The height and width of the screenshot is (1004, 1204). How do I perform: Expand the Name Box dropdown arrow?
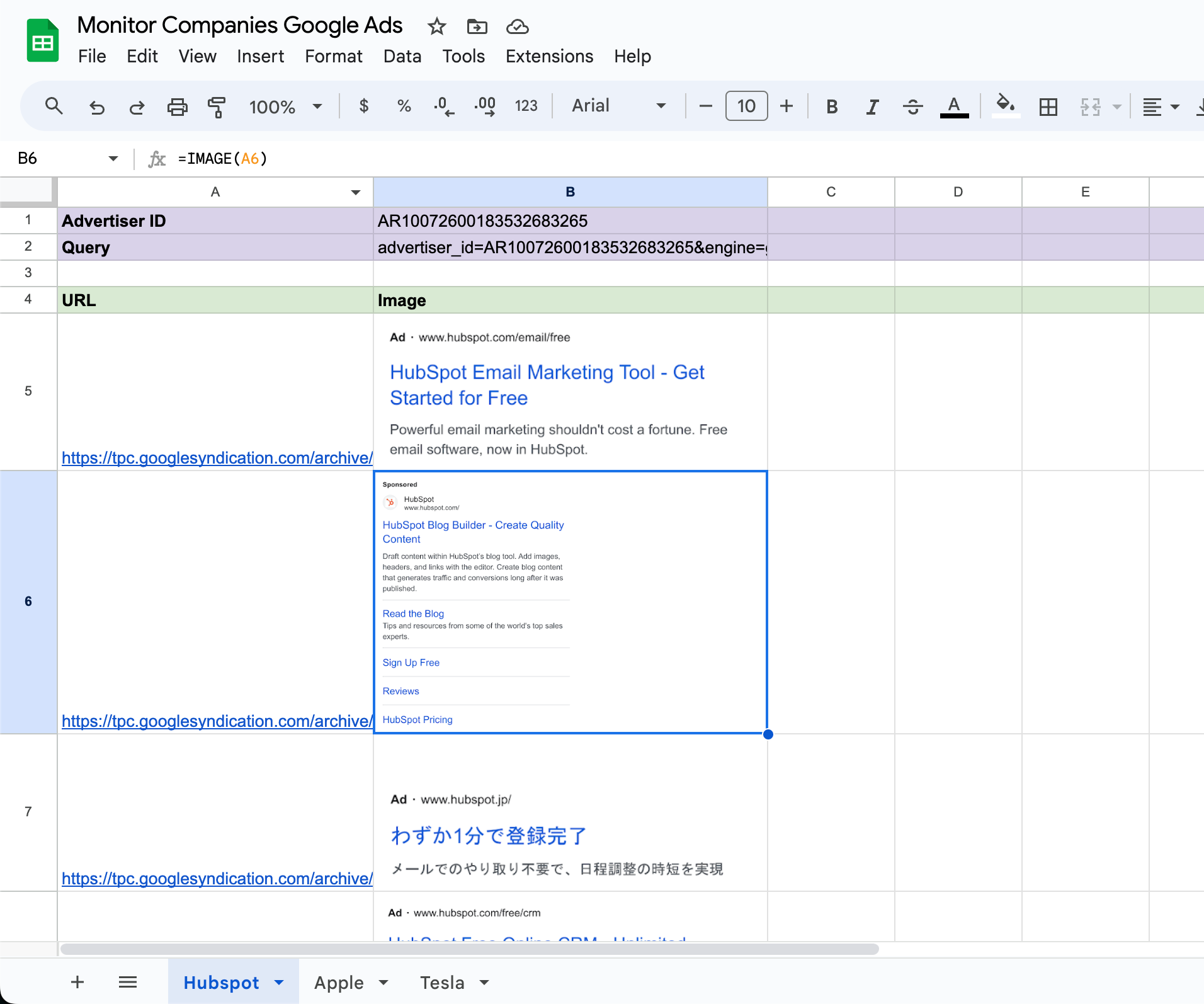[x=113, y=158]
